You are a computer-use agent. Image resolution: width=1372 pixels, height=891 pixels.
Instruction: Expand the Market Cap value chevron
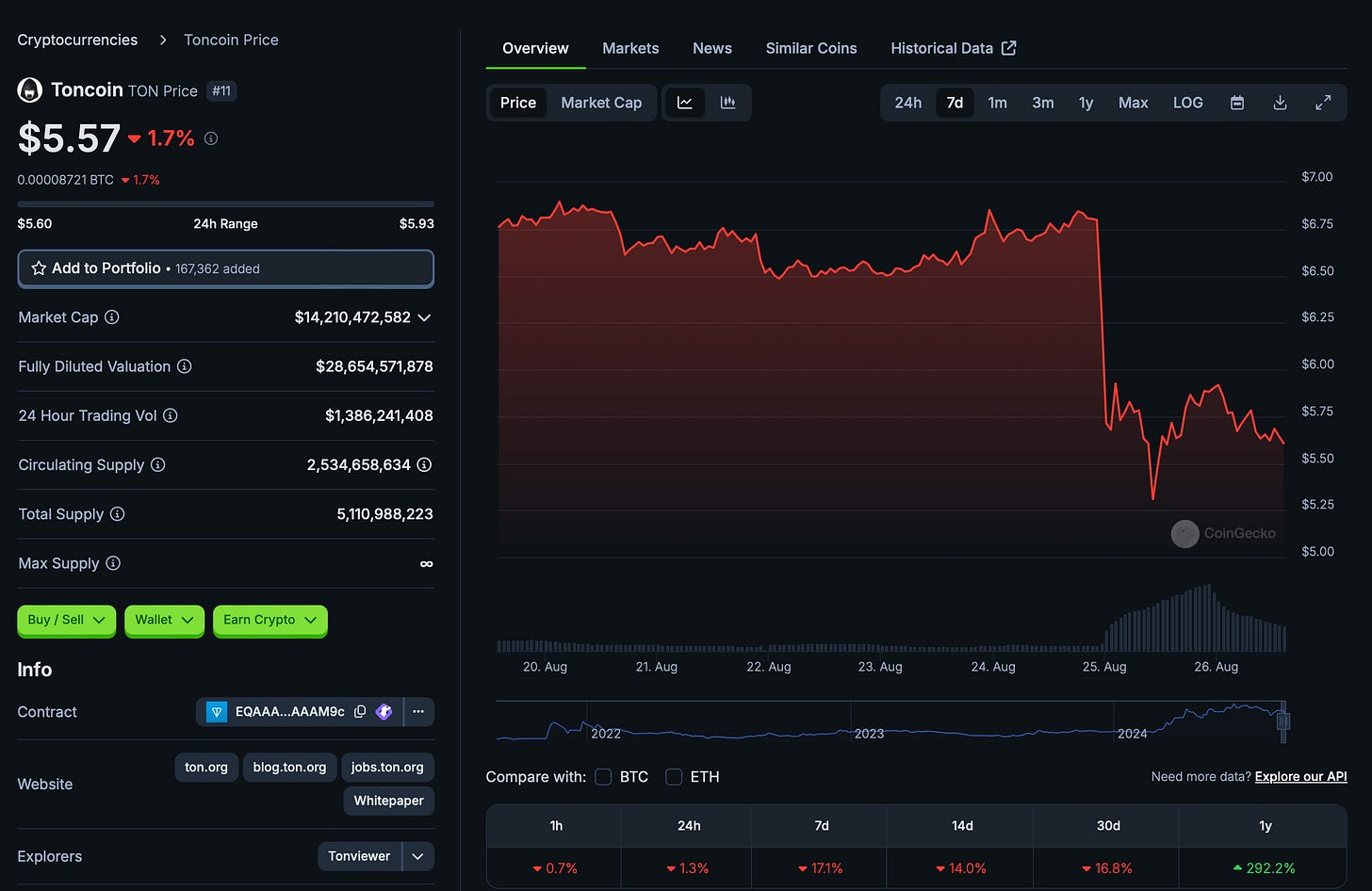point(424,317)
